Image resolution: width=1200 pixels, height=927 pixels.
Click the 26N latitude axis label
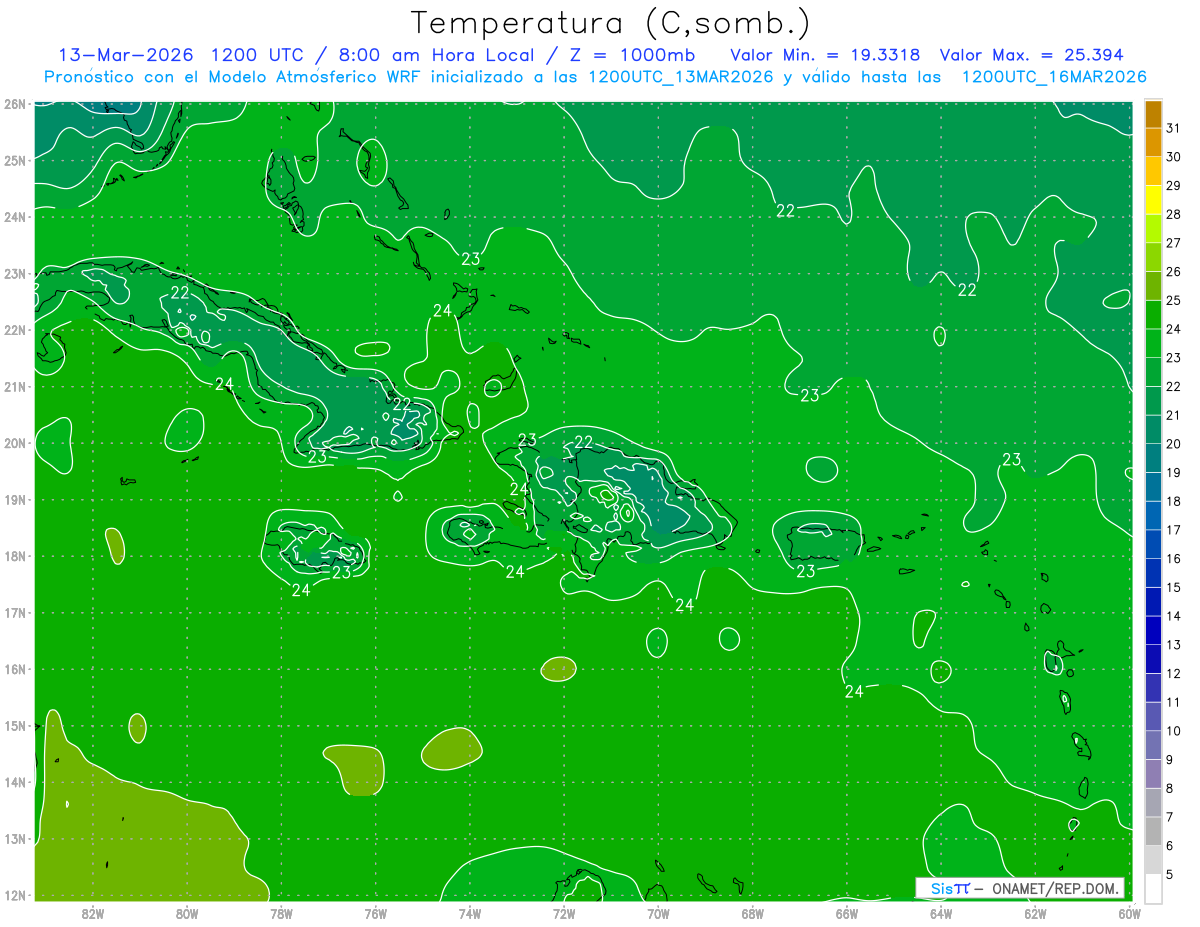[x=14, y=104]
